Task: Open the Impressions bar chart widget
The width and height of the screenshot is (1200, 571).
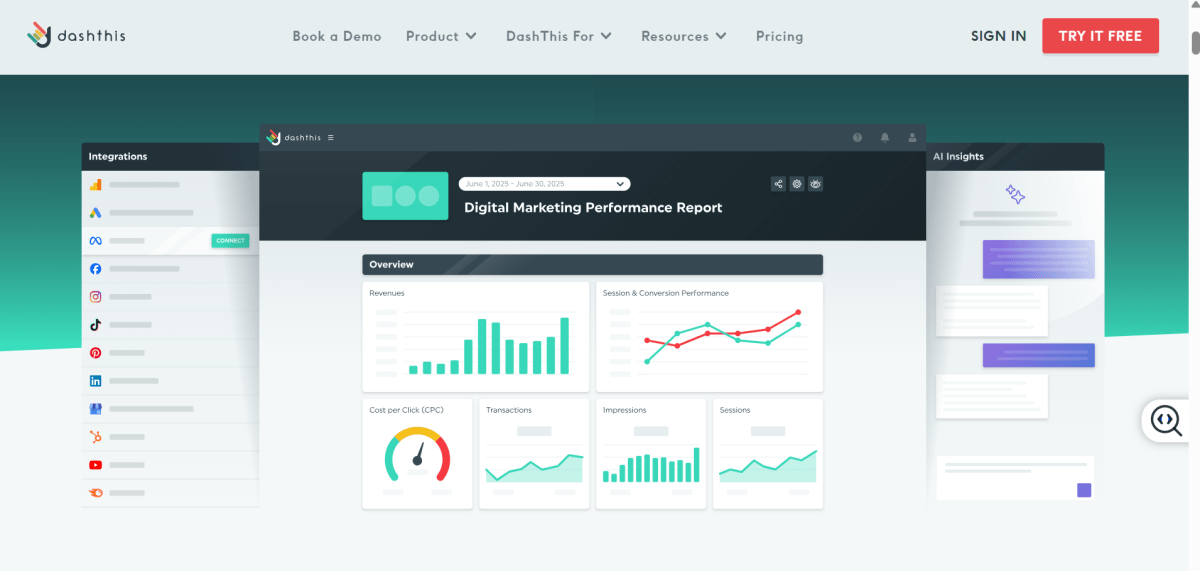Action: coord(651,454)
